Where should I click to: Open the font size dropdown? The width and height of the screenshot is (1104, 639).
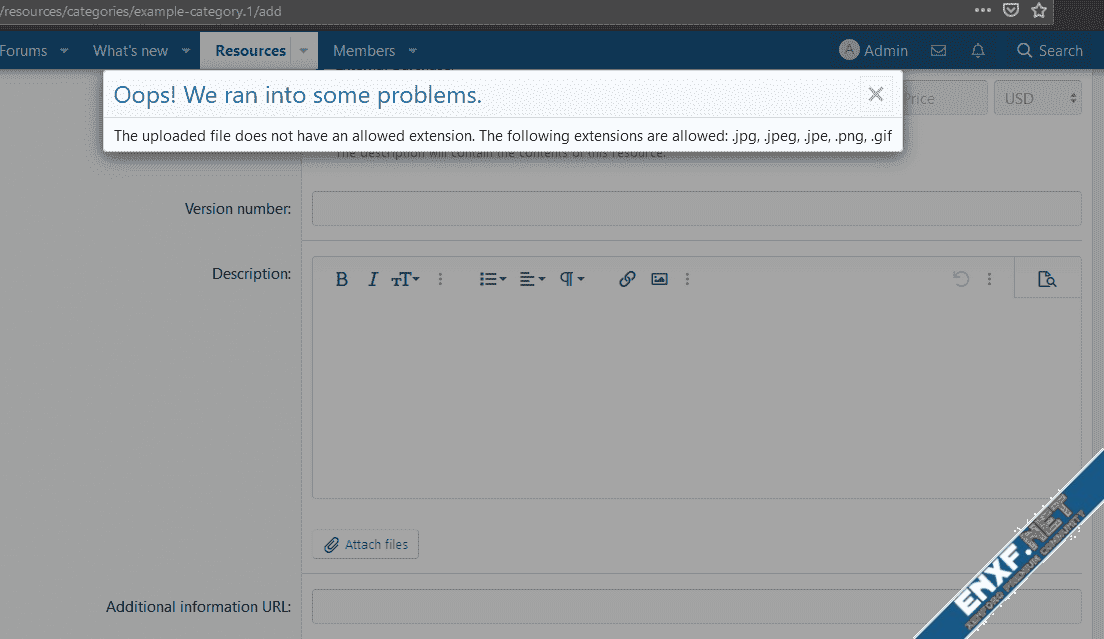click(405, 280)
